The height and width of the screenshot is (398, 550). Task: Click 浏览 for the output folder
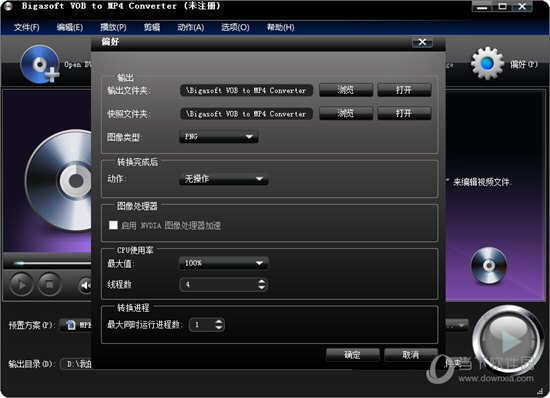(346, 90)
